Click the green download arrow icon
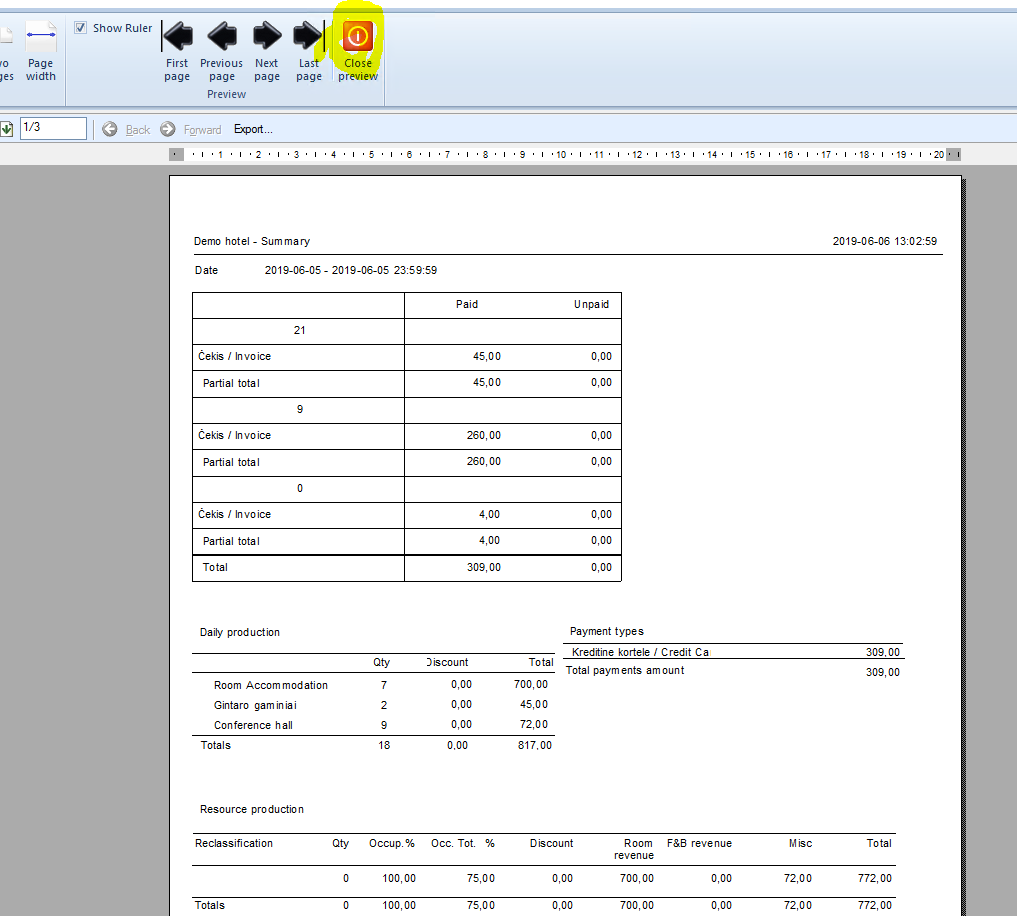Screen dimensions: 1017x916 coord(6,129)
